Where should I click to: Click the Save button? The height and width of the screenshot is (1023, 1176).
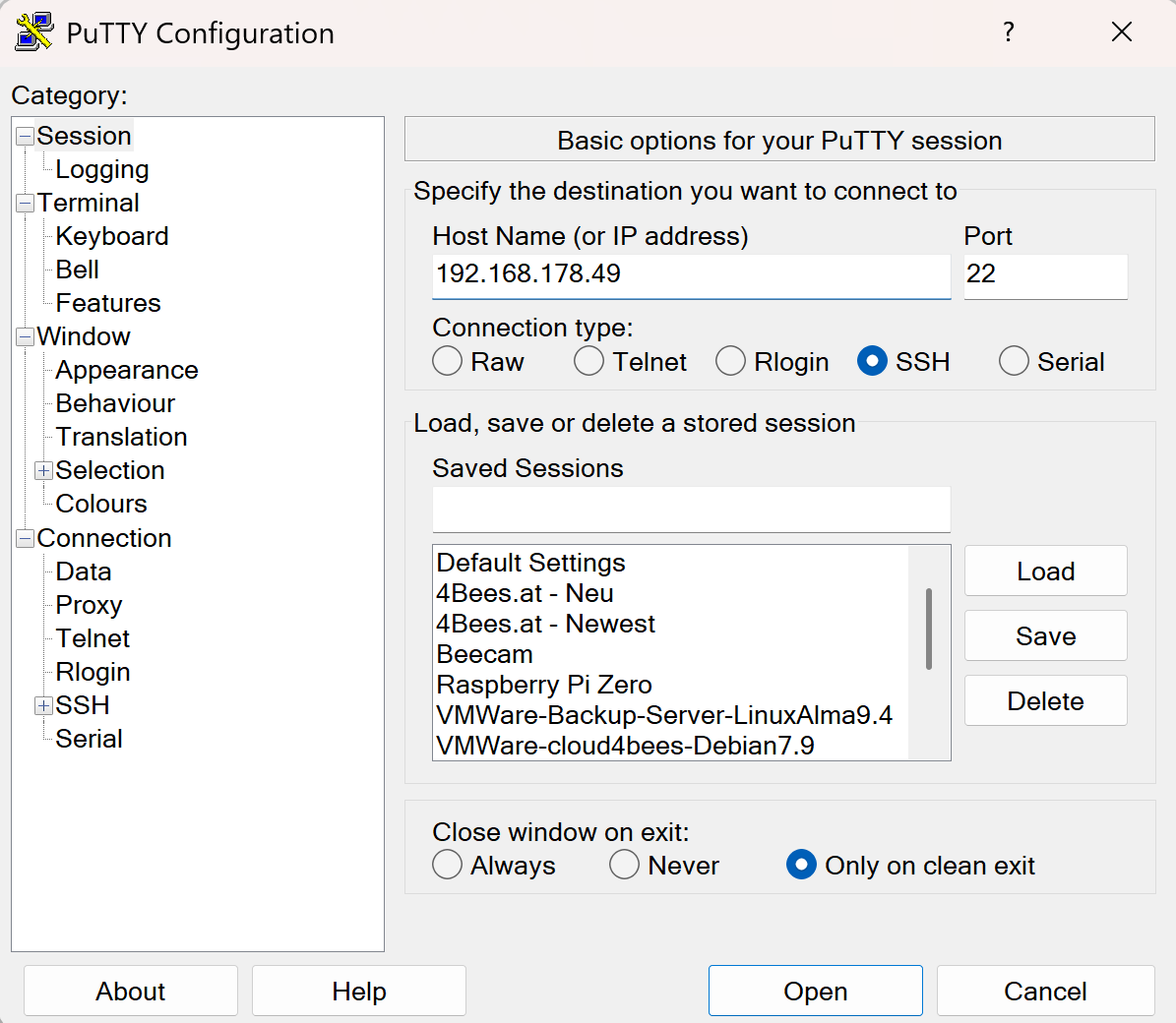(1045, 636)
